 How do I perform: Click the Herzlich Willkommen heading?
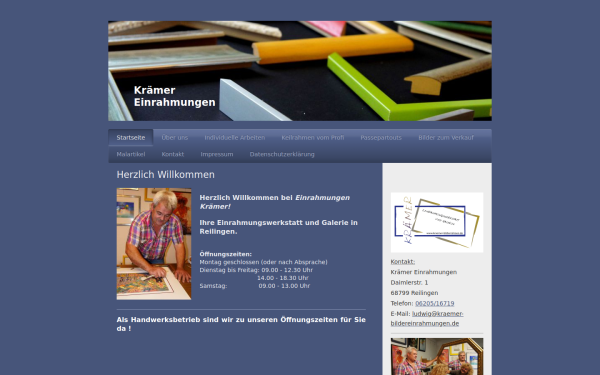(165, 175)
